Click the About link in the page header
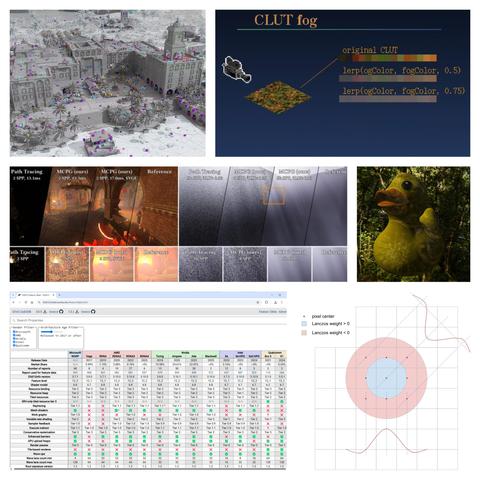 tap(282, 312)
